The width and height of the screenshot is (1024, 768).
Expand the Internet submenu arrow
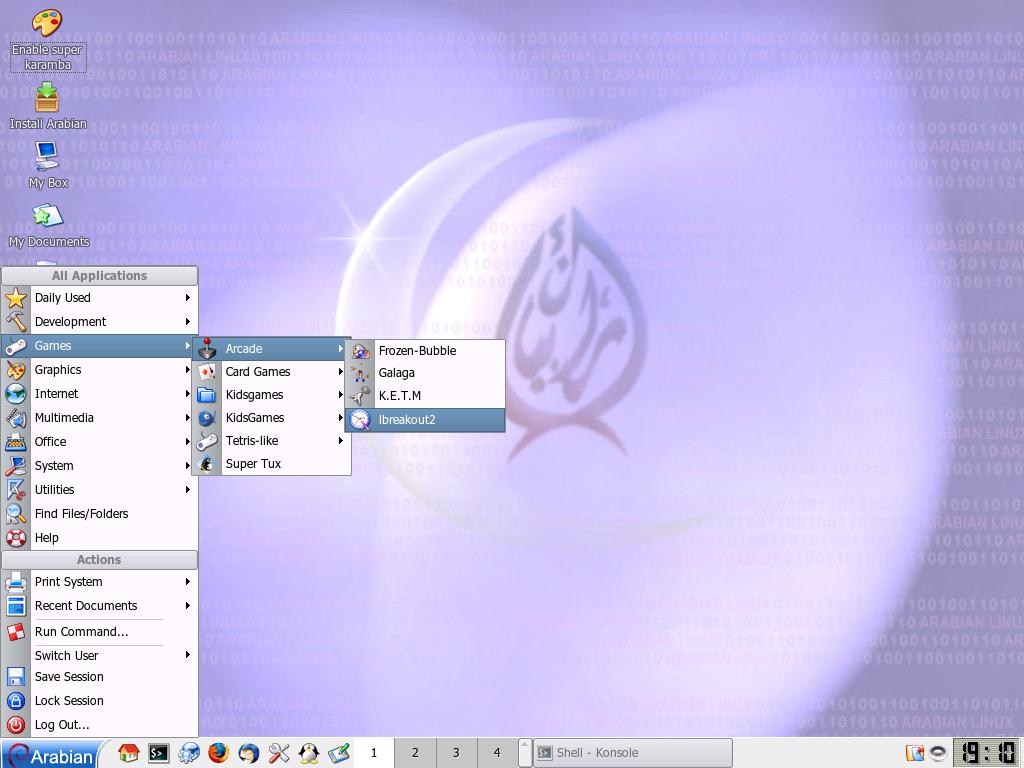187,394
